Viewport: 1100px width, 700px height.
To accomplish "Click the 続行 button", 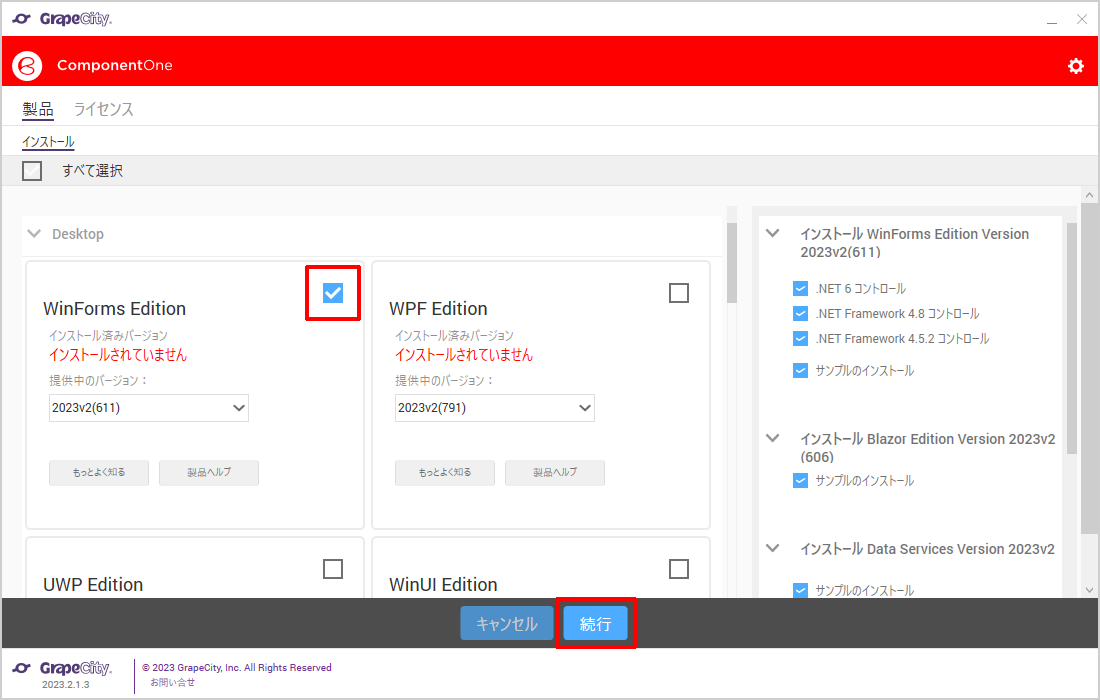I will click(596, 623).
